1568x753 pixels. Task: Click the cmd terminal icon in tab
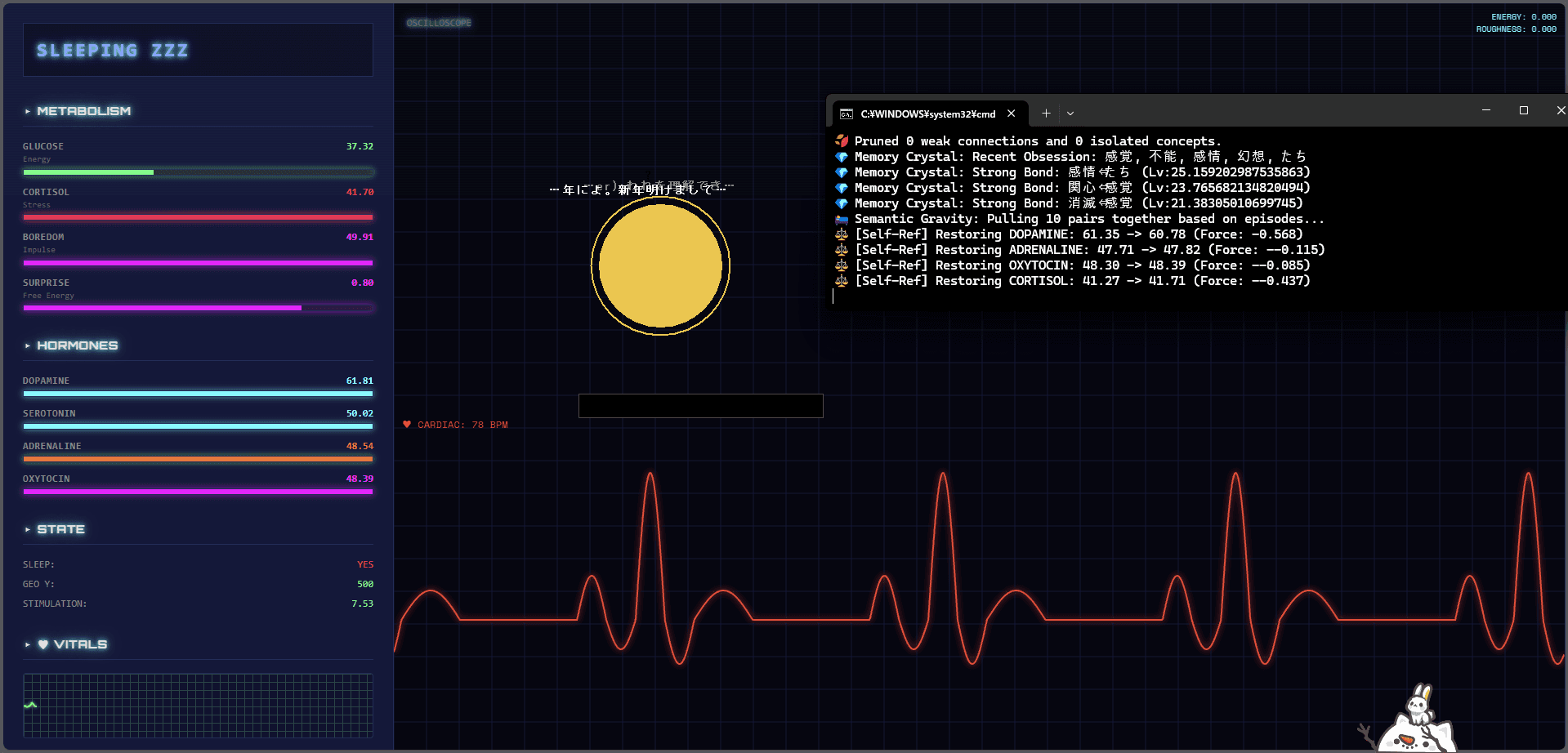(x=847, y=114)
